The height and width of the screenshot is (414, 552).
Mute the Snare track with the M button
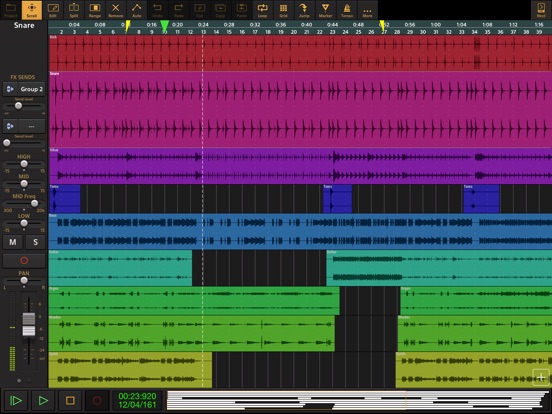tap(13, 242)
